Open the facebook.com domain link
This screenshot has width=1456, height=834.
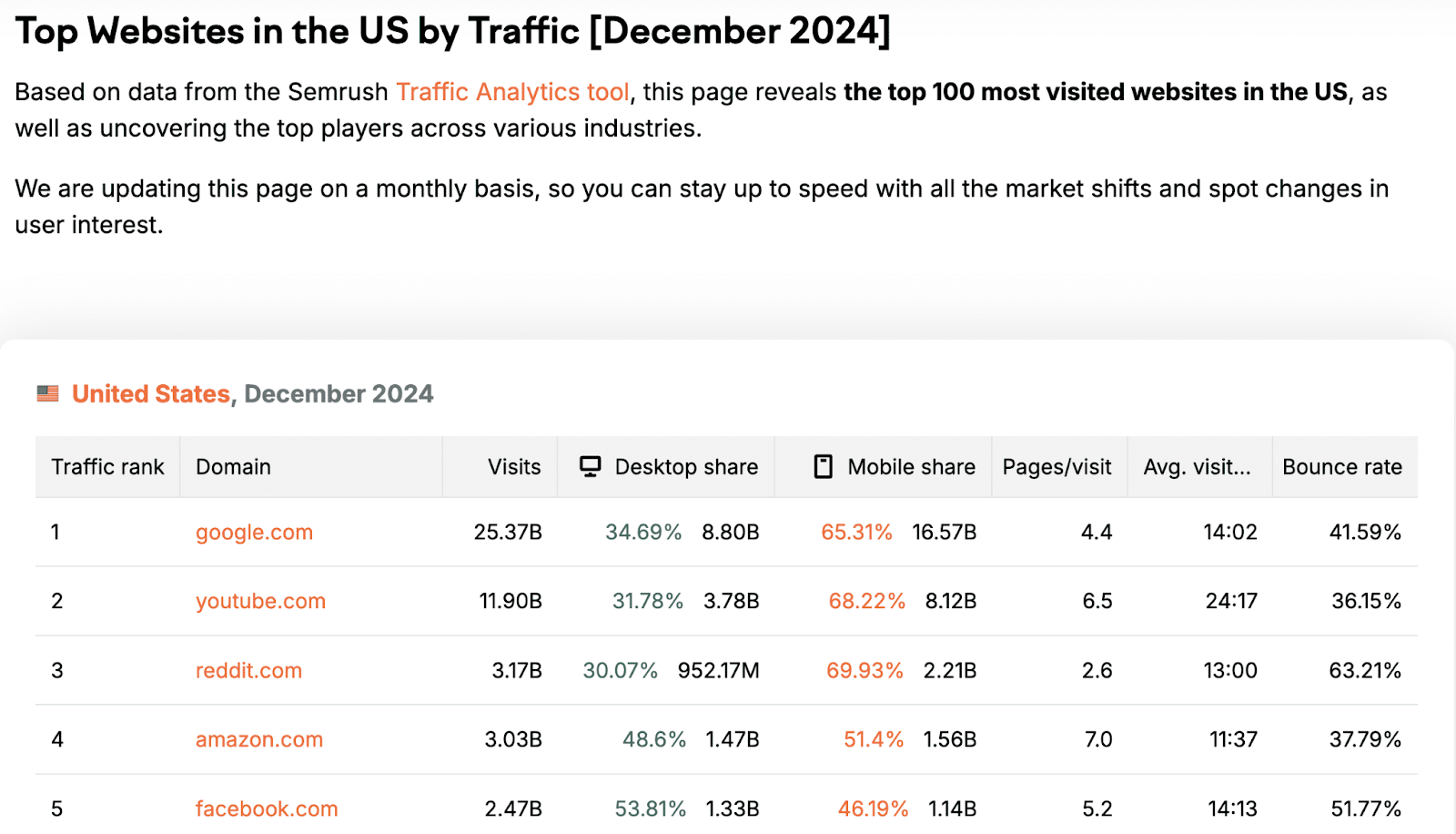pyautogui.click(x=267, y=809)
